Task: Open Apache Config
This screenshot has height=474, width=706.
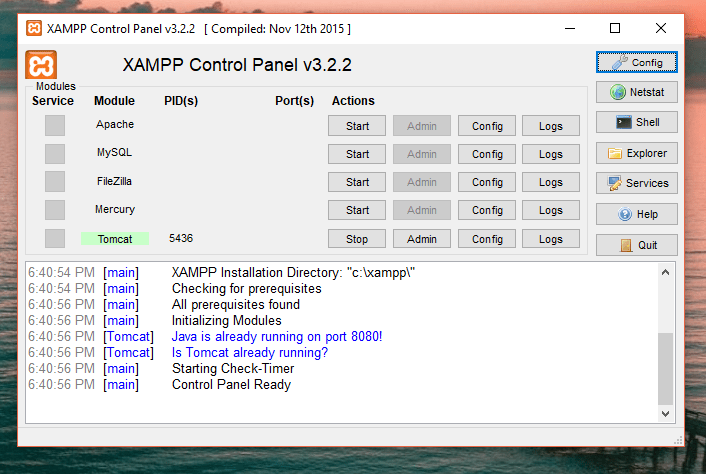Action: pos(487,126)
